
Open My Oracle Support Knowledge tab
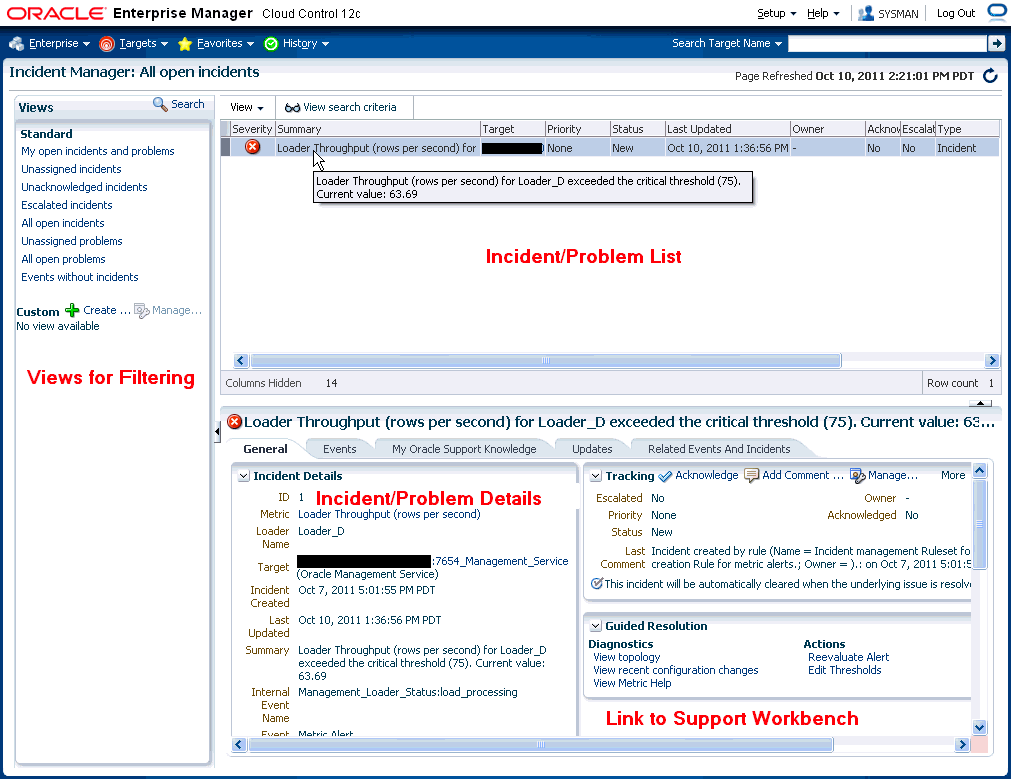point(464,449)
